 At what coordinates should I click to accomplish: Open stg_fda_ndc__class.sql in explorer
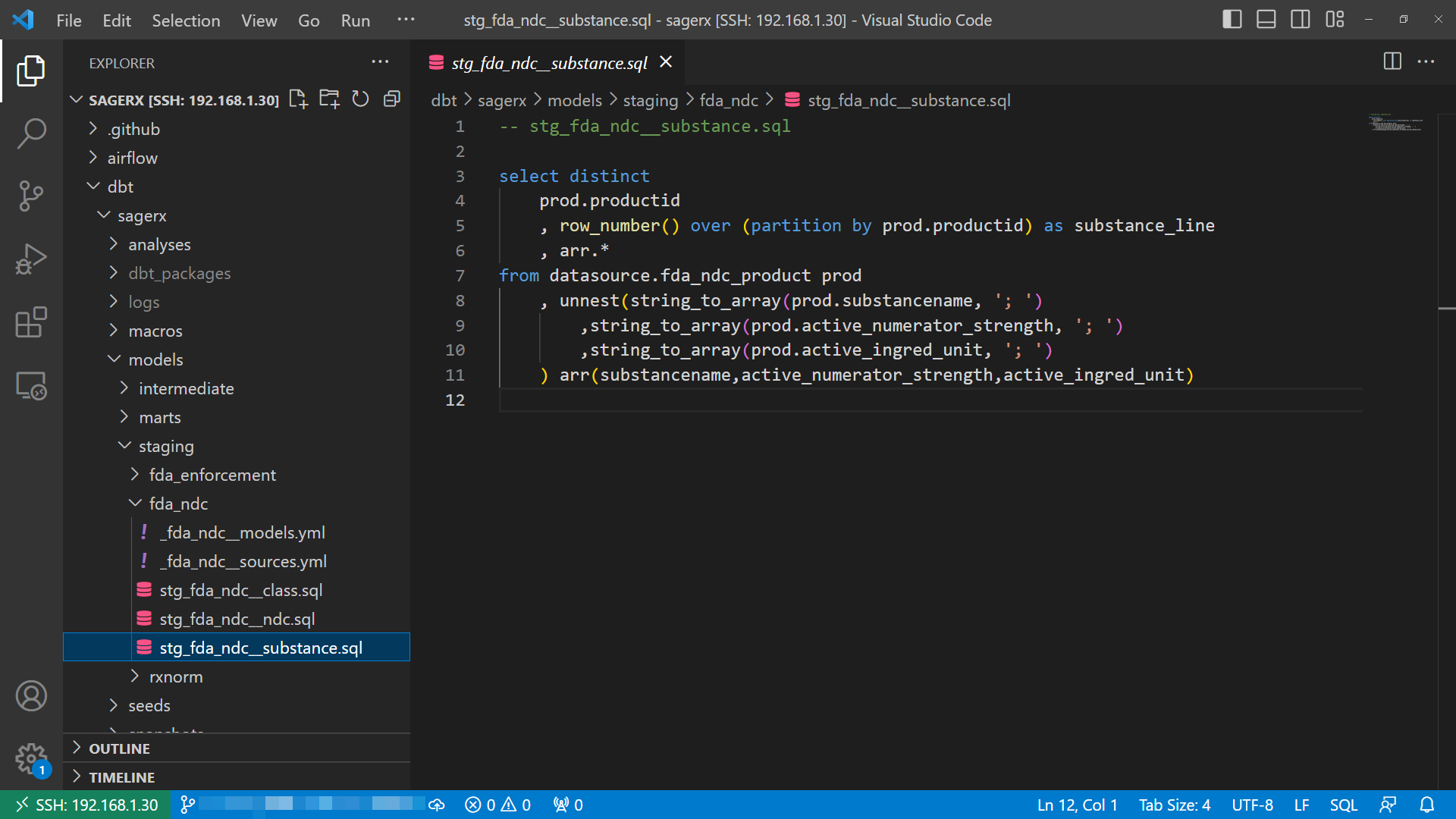[x=240, y=590]
